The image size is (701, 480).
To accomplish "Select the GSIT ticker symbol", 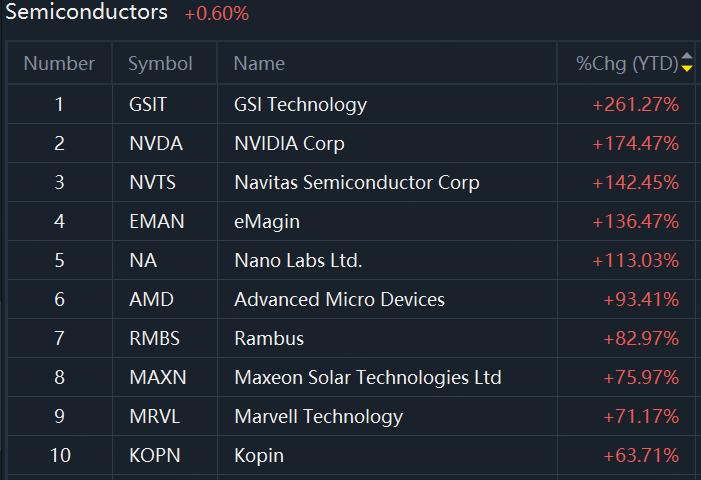I will pos(149,104).
